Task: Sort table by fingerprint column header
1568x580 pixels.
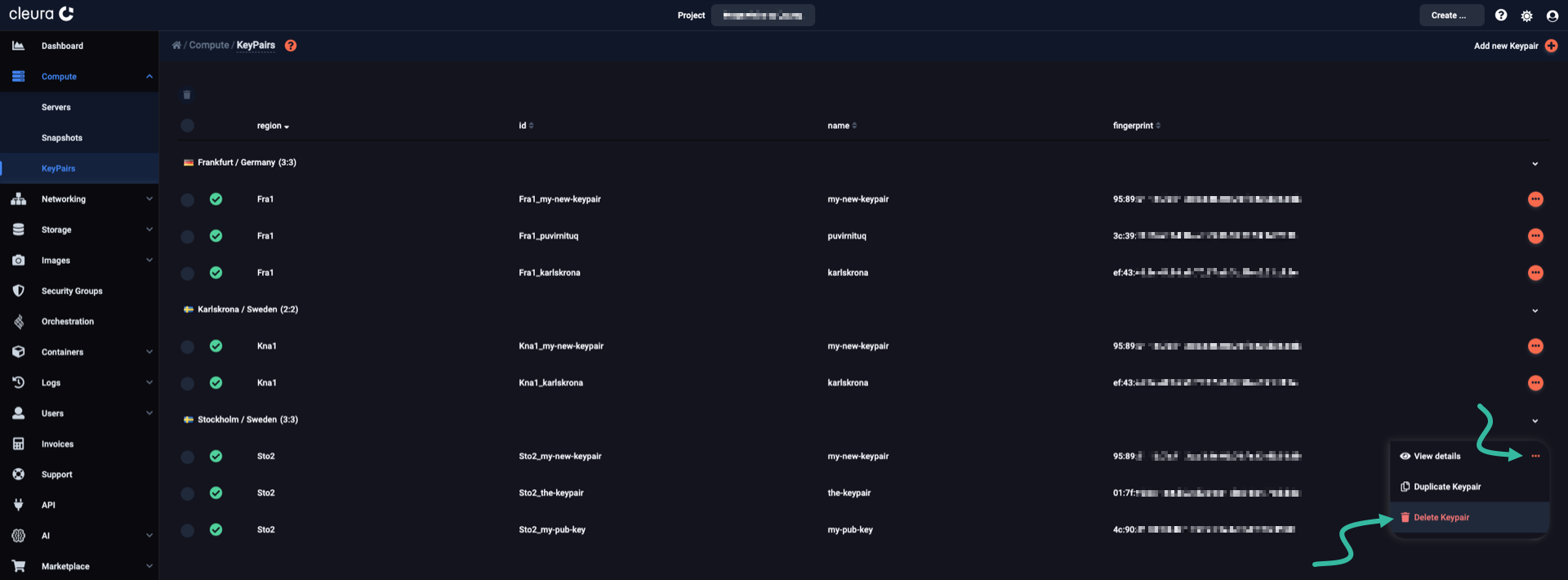Action: coord(1136,126)
